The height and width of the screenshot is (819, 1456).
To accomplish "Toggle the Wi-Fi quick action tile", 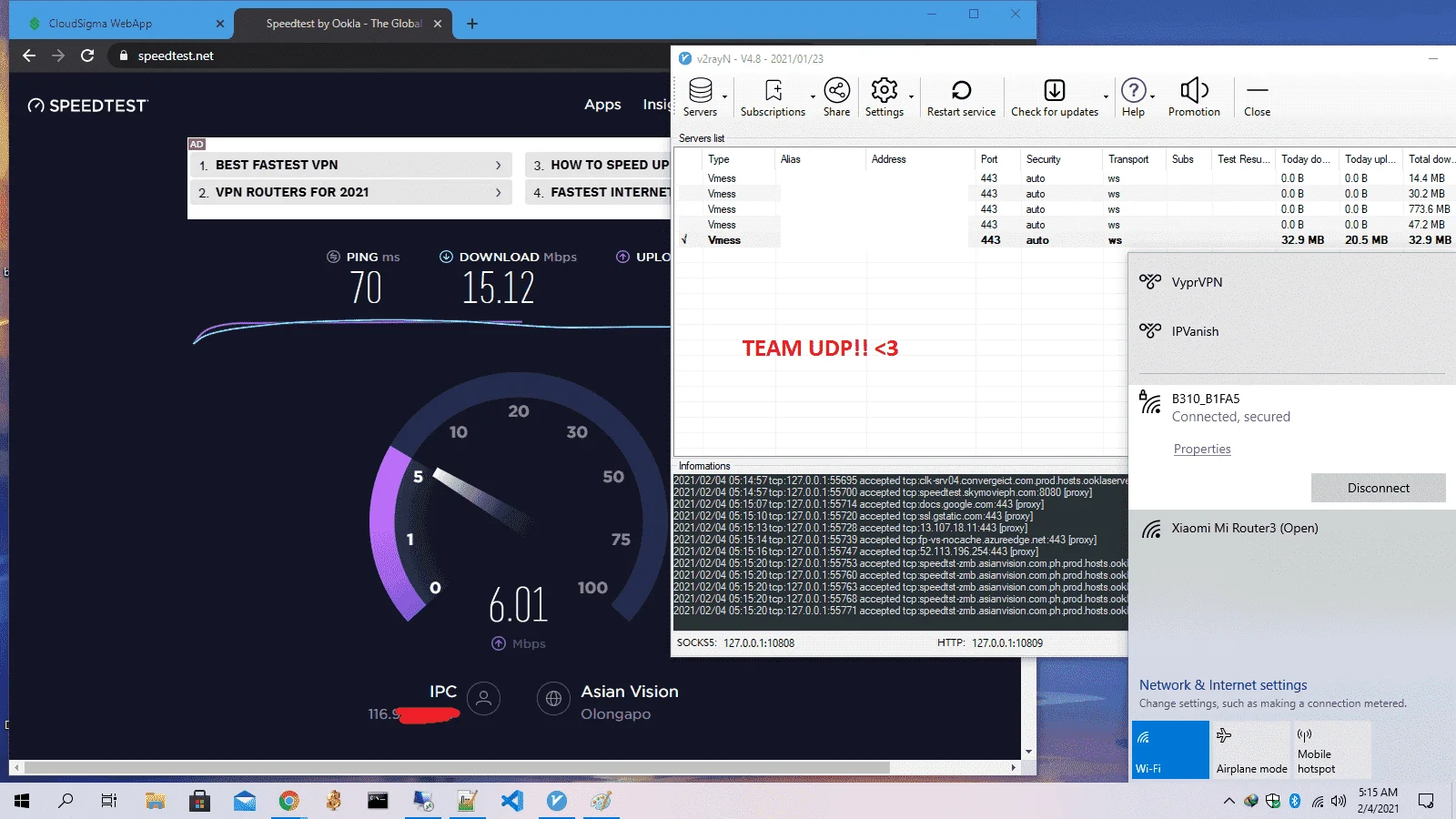I will click(x=1170, y=750).
